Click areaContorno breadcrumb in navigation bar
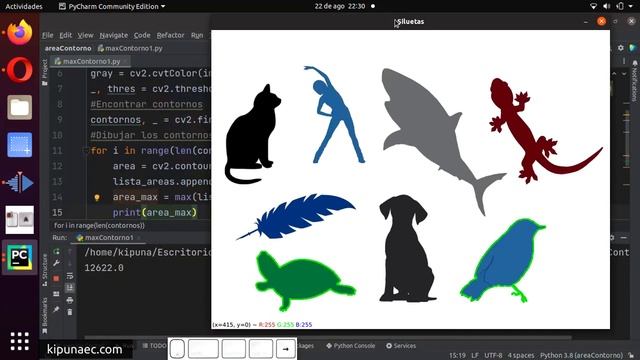Image resolution: width=640 pixels, height=360 pixels. pos(68,48)
